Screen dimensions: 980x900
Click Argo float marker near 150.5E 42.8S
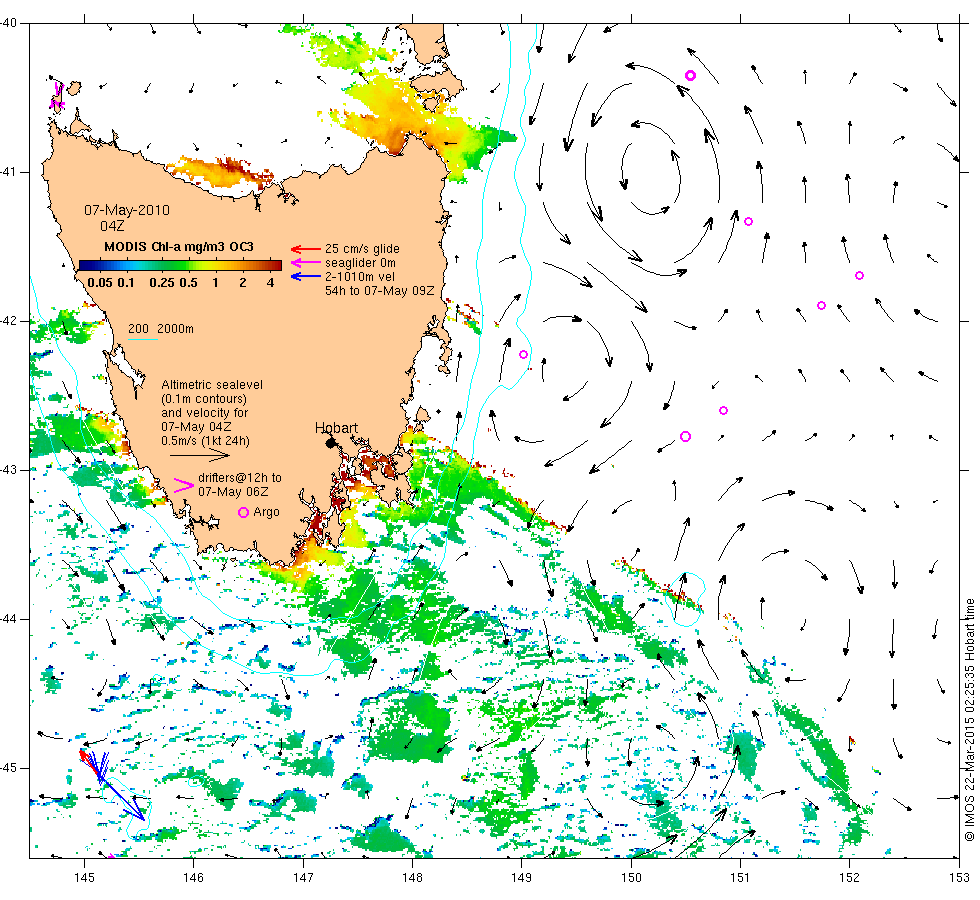coord(685,436)
